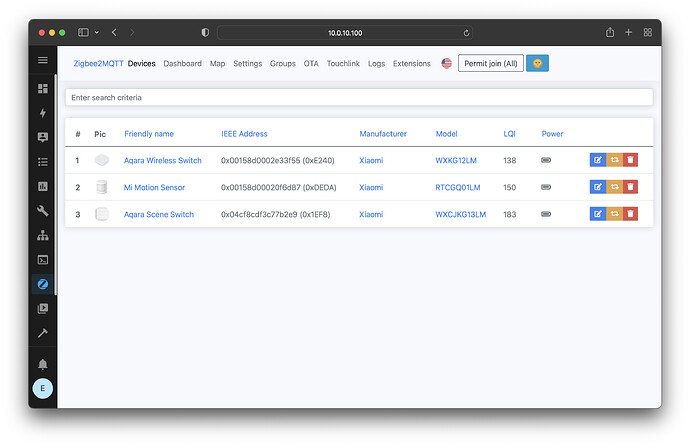
Task: Click the notifications bell in the sidebar
Action: click(43, 364)
